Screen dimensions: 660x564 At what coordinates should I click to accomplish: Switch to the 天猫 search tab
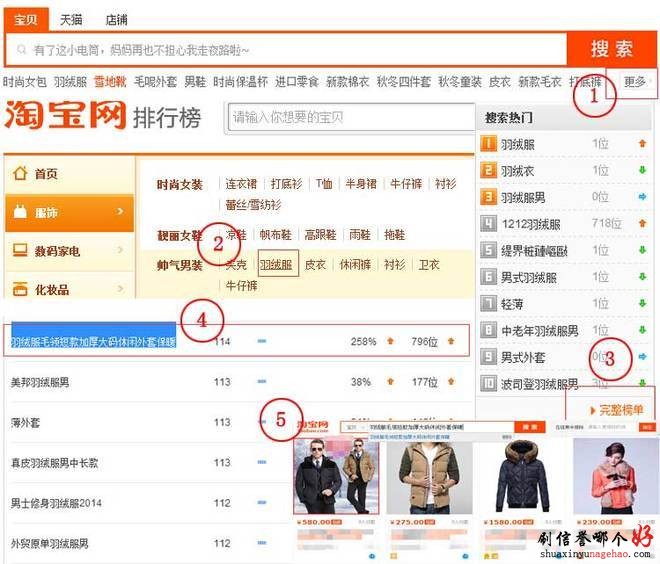[x=71, y=19]
